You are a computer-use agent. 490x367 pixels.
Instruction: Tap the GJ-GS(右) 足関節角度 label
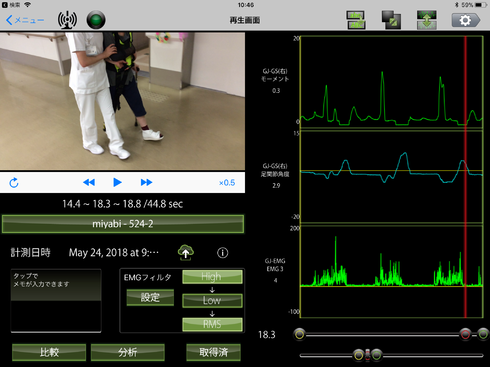pos(275,170)
